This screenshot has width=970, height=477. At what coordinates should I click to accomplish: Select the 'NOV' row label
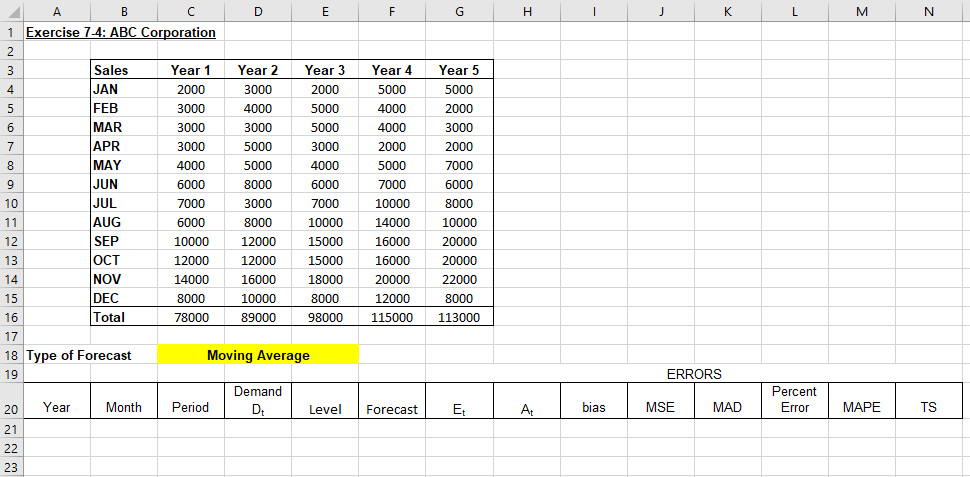pos(124,280)
